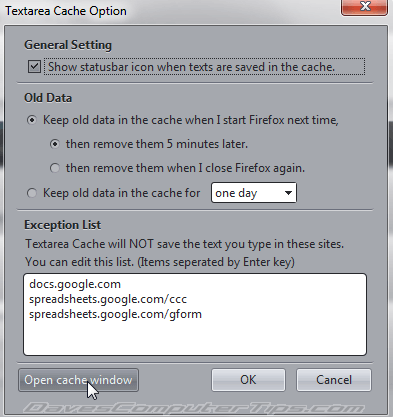
Task: Click the dropdown arrow beside one day
Action: coord(288,193)
